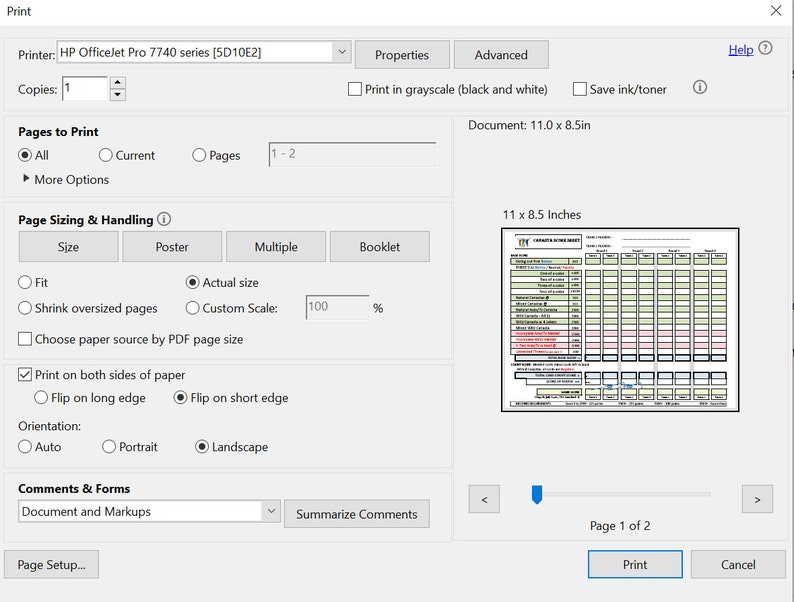Click the page preview slider handle
The width and height of the screenshot is (794, 602).
(537, 495)
